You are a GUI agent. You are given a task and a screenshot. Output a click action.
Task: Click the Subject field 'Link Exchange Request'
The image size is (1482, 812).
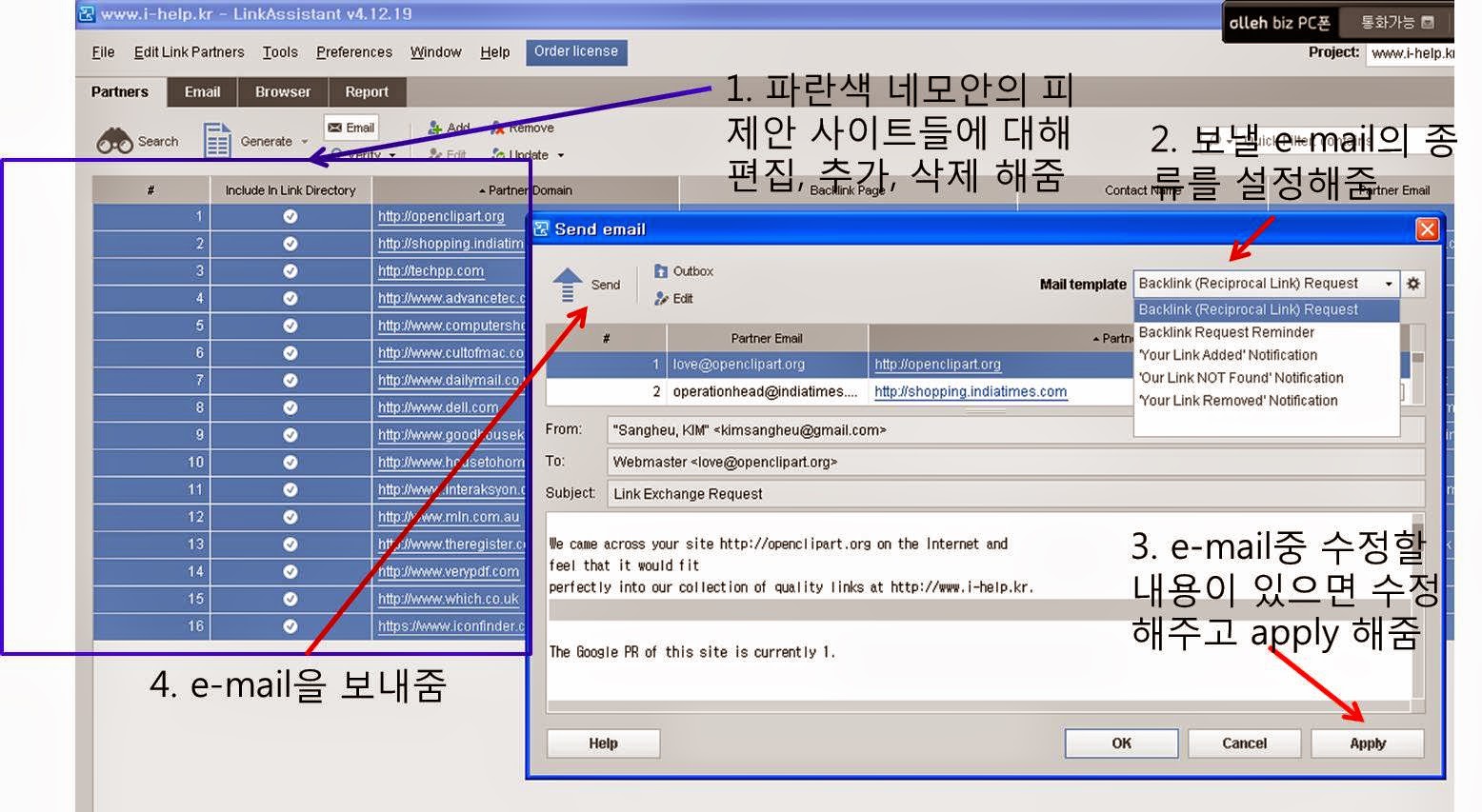[1015, 494]
